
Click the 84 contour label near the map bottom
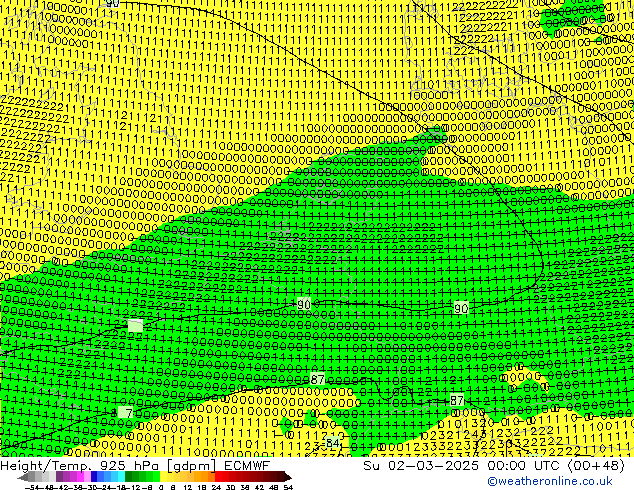332,443
